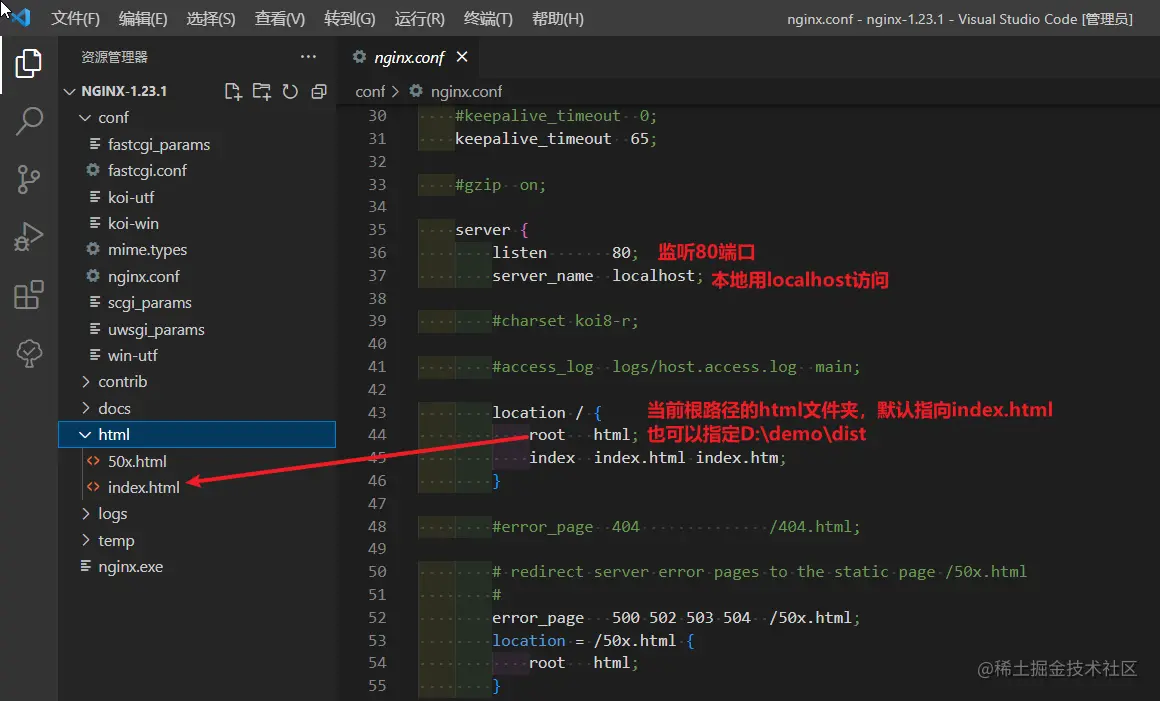Click '#error_page 404 /404.html;' line
1160x701 pixels.
(676, 526)
